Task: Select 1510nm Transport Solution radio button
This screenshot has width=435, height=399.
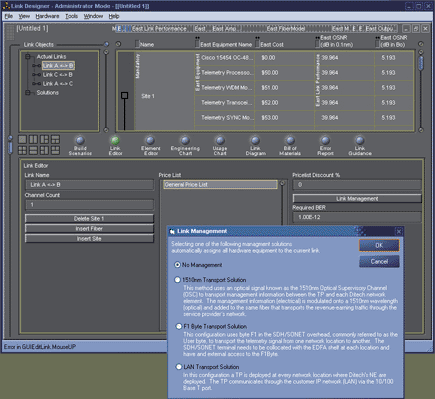Action: [178, 280]
